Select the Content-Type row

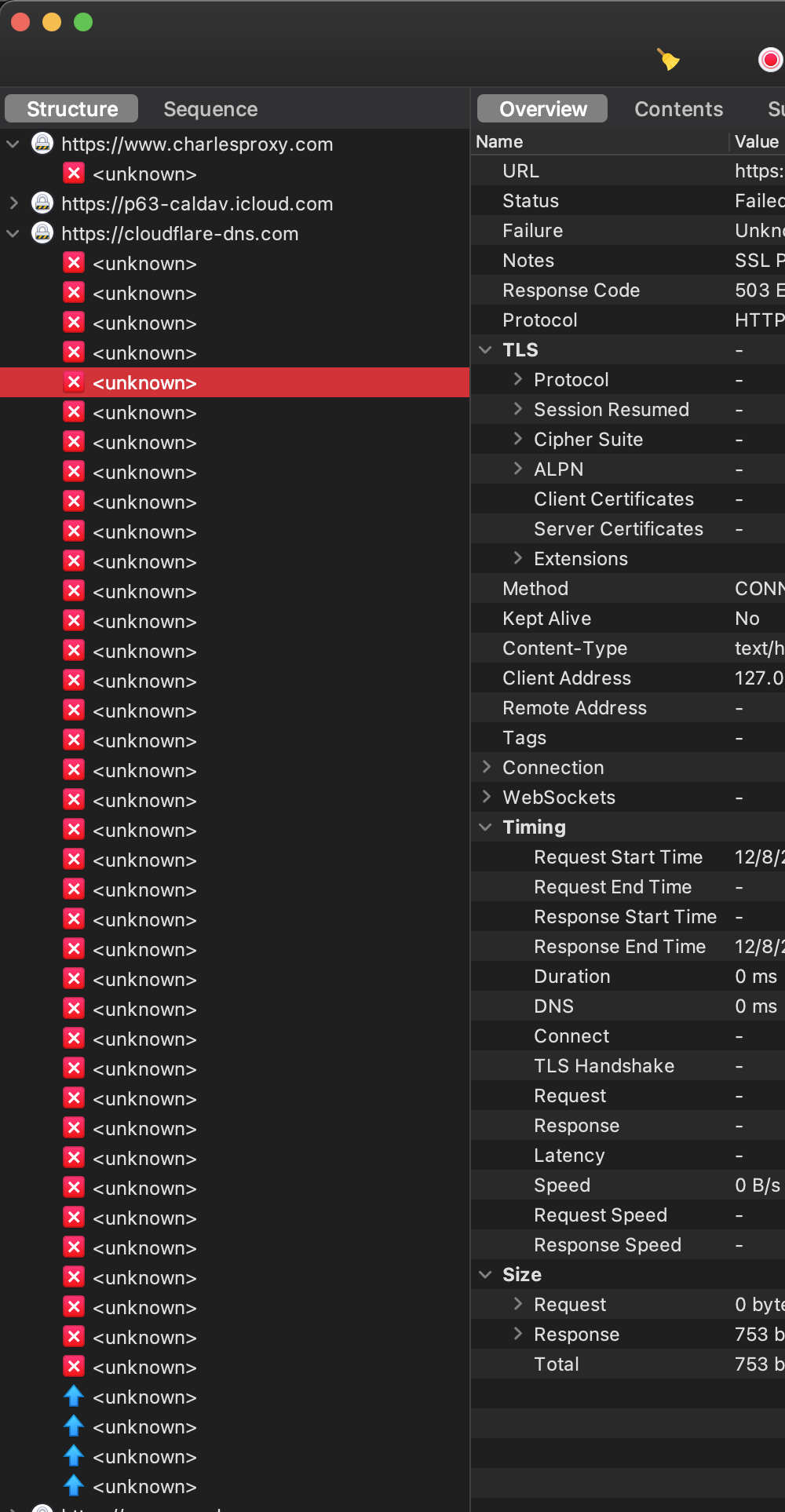(x=628, y=648)
